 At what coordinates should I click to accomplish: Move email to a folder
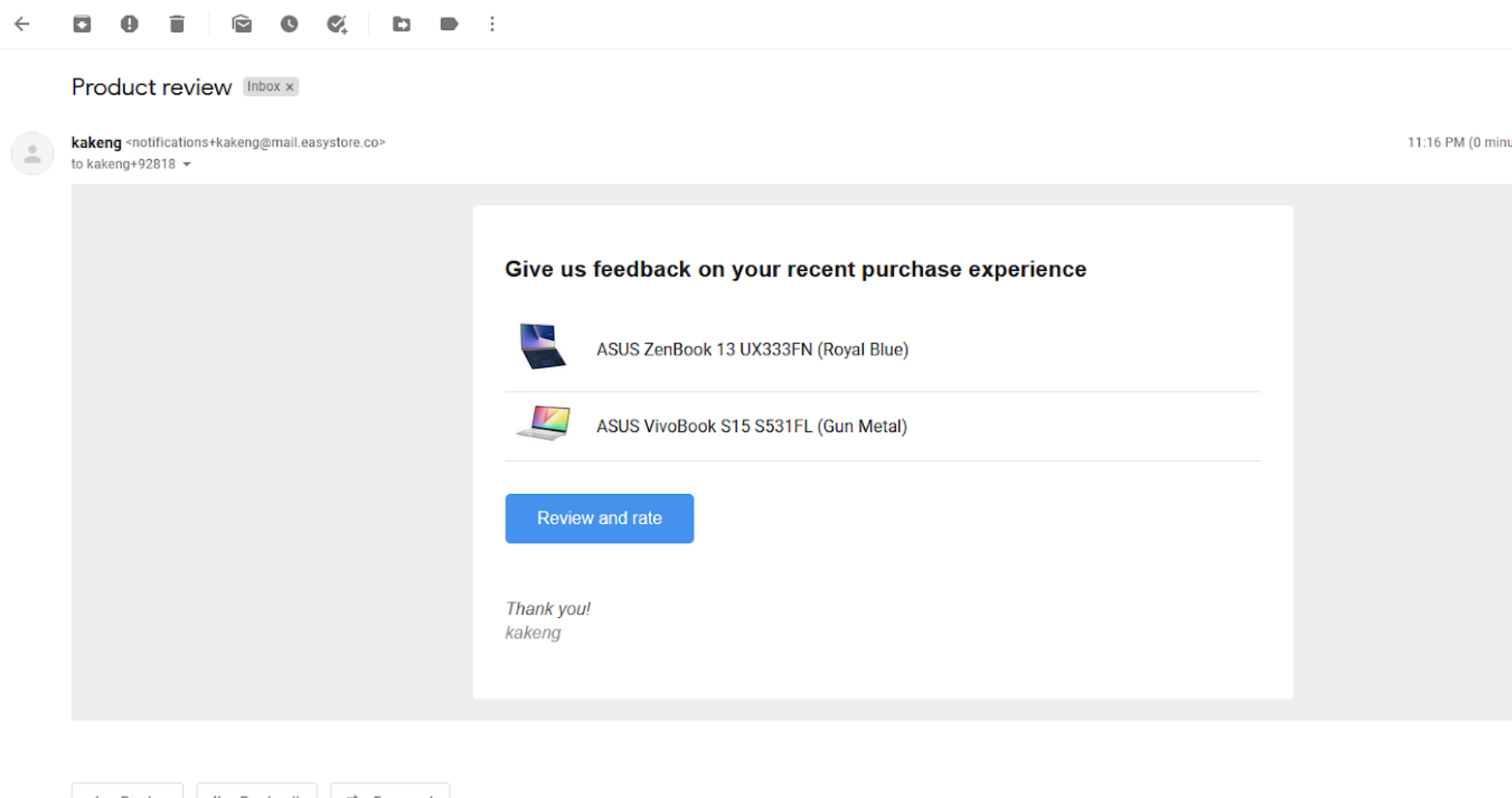[x=402, y=24]
